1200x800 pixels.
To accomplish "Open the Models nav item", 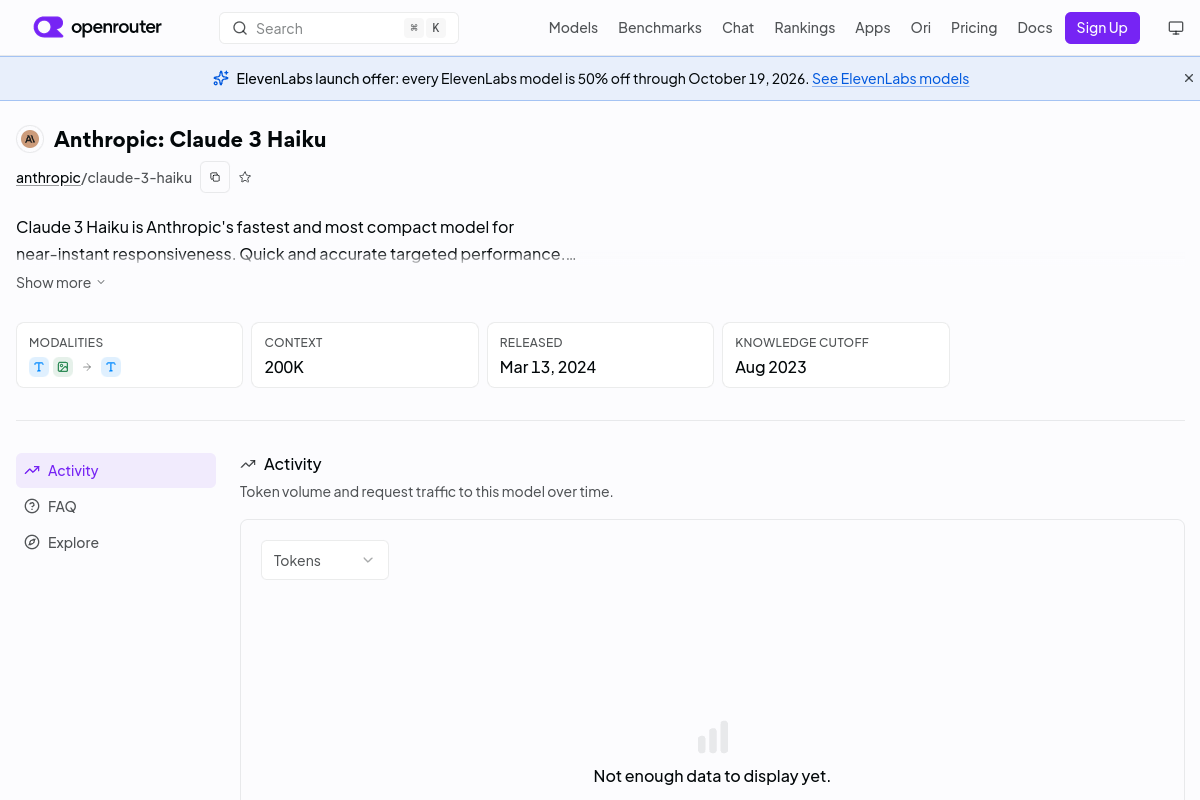I will 573,28.
